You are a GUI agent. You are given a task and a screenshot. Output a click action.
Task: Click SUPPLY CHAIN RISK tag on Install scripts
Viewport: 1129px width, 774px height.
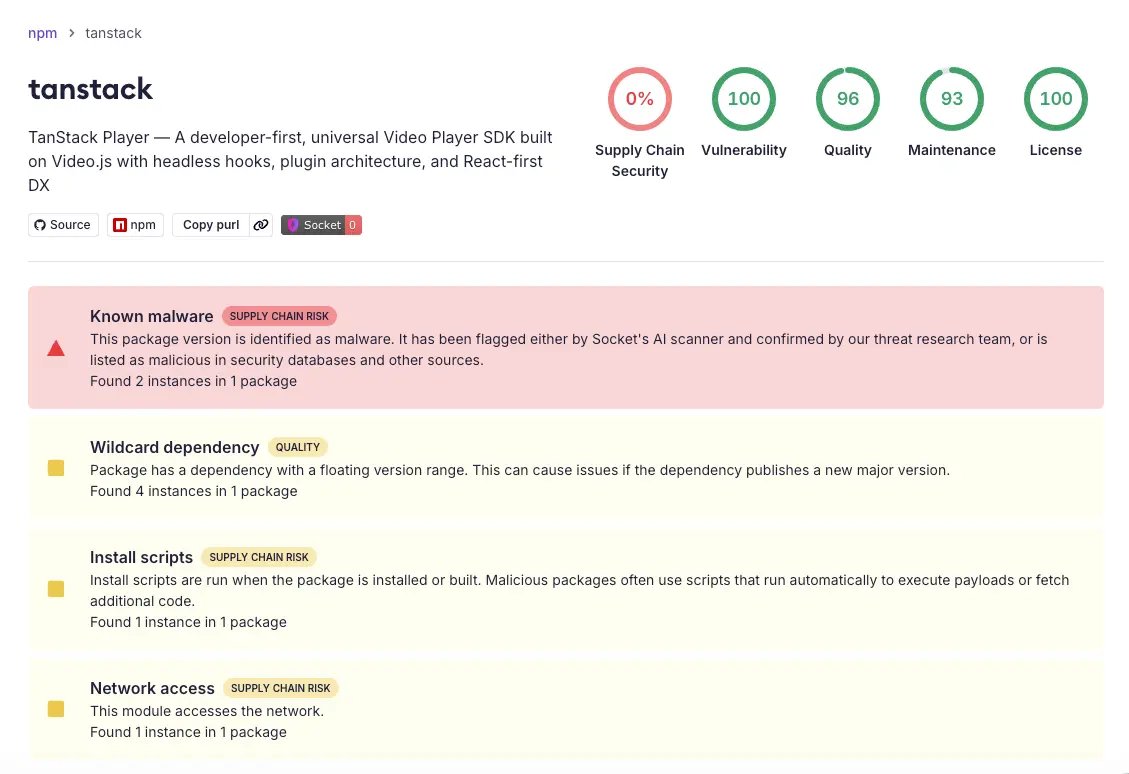(258, 557)
